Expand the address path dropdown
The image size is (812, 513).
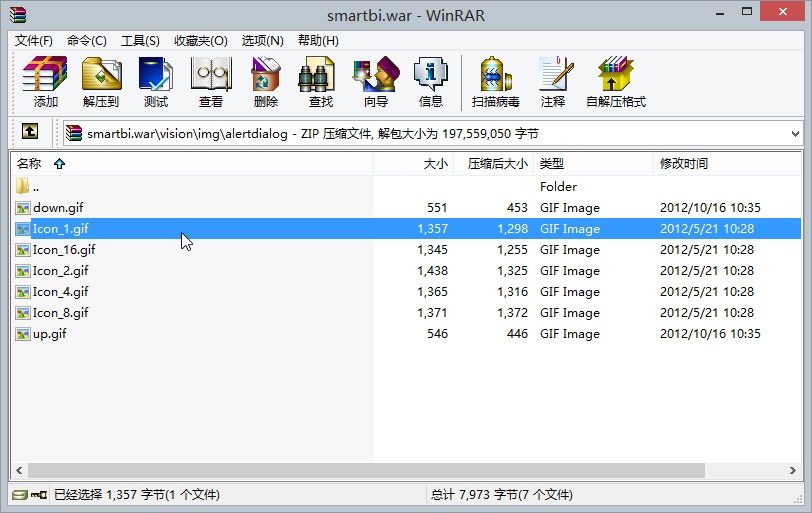(795, 134)
